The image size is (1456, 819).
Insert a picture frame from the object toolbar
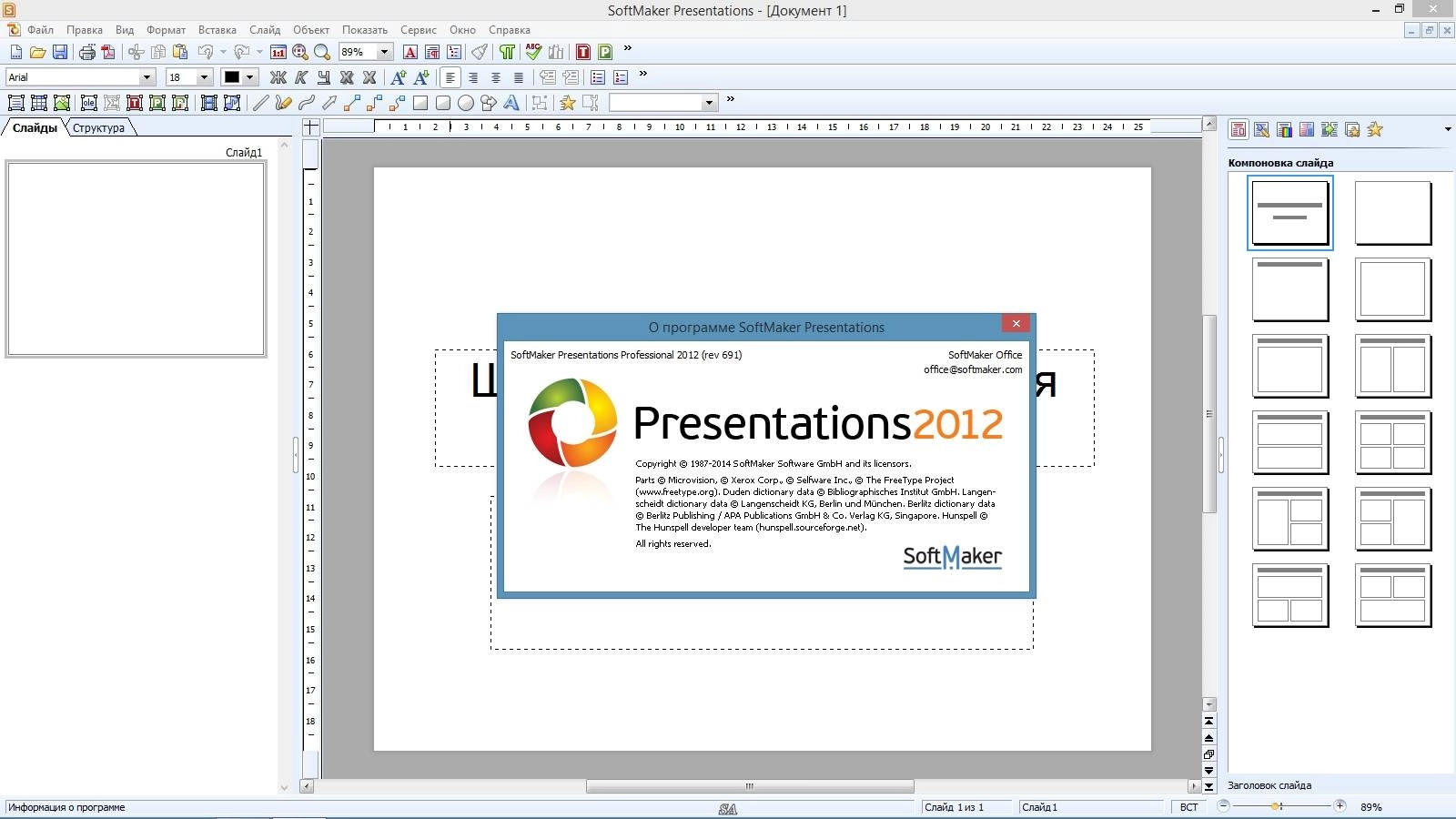pyautogui.click(x=62, y=103)
